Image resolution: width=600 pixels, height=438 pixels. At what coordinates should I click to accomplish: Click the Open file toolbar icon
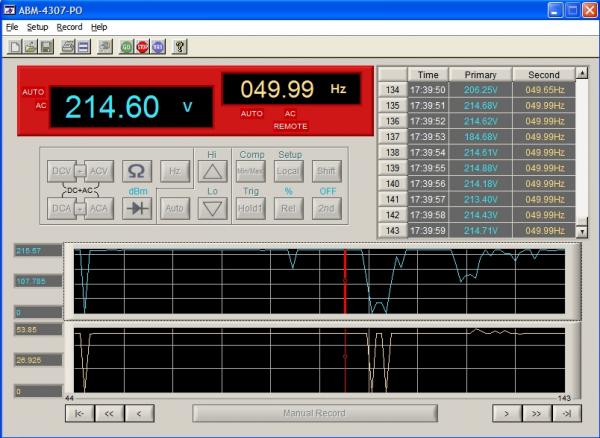(31, 46)
